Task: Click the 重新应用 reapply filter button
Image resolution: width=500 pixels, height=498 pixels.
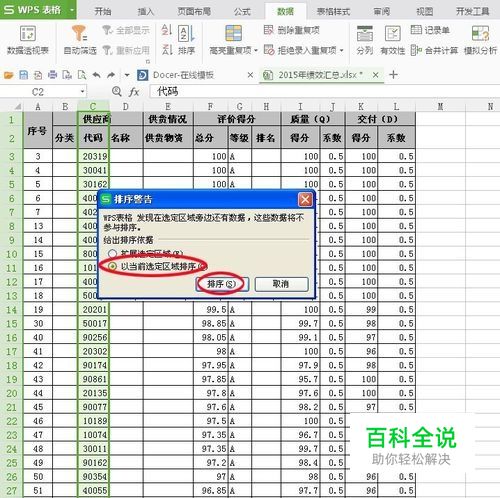Action: coord(126,50)
